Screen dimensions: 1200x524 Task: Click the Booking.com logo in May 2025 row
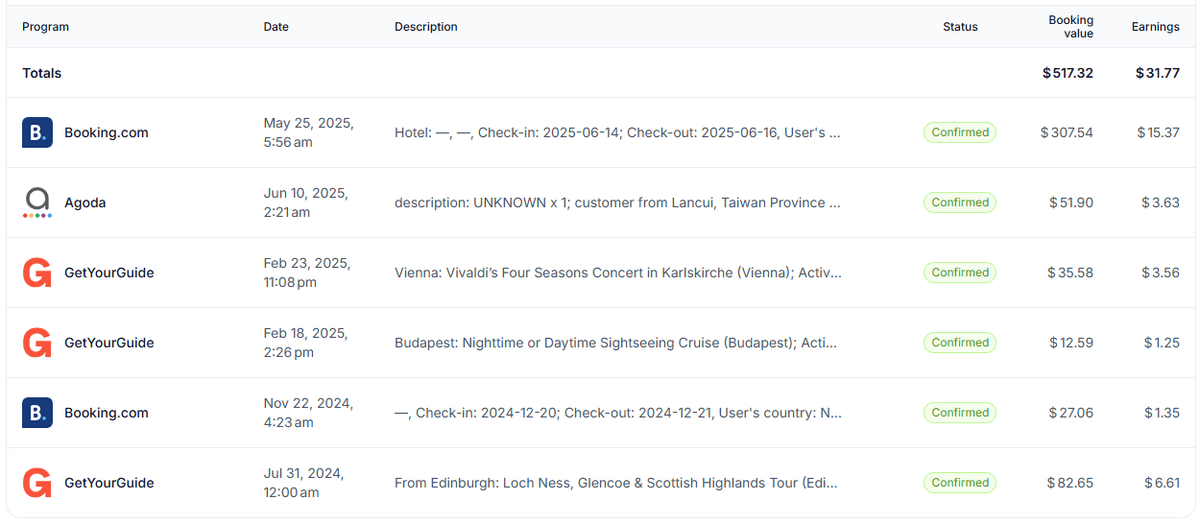point(37,132)
